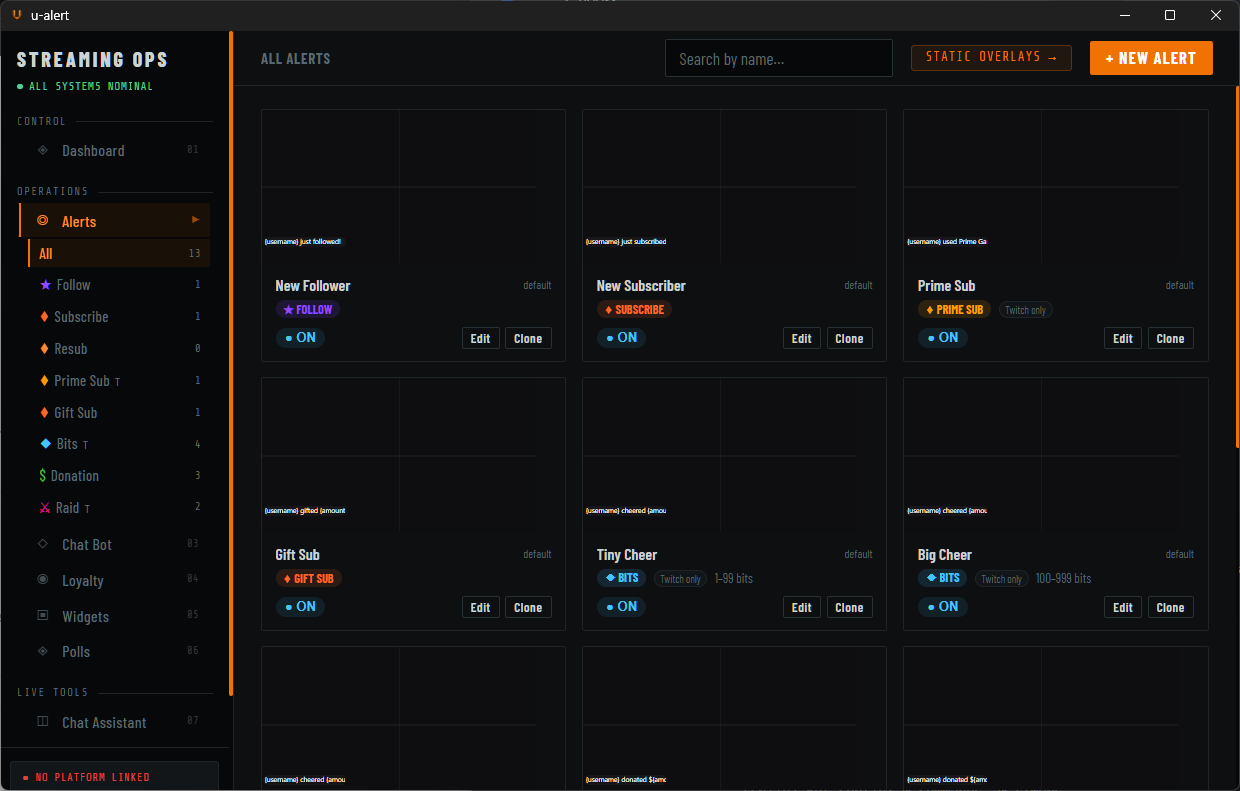This screenshot has height=791, width=1240.
Task: Open the Loyalty circle icon
Action: 43,580
